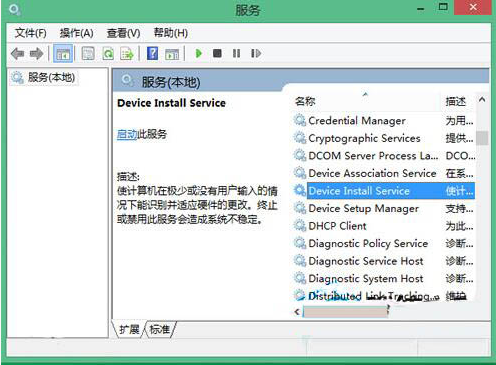Restart the service with the restart icon
The width and height of the screenshot is (496, 365).
(x=256, y=53)
